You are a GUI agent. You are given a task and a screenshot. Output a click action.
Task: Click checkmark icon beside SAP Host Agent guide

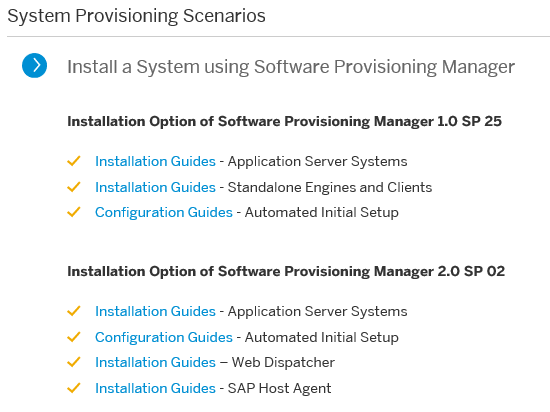pyautogui.click(x=74, y=388)
